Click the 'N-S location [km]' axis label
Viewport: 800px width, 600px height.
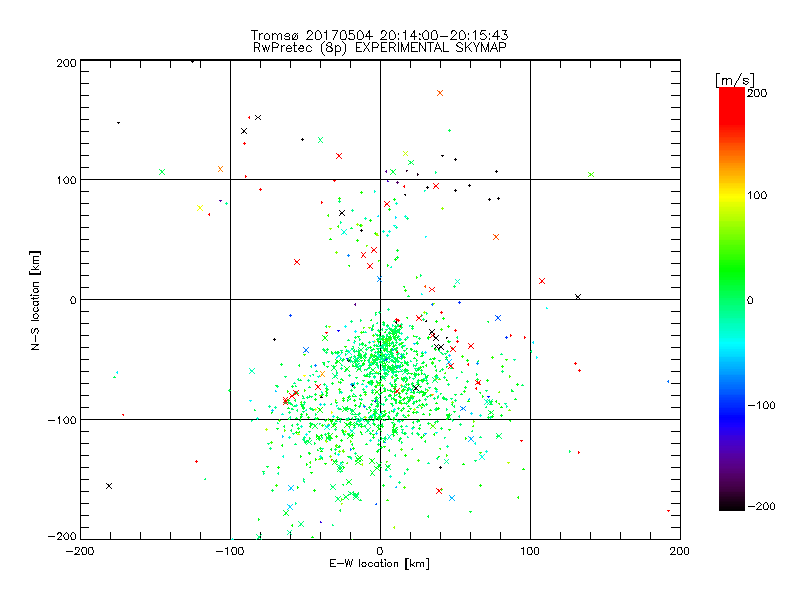[x=35, y=300]
